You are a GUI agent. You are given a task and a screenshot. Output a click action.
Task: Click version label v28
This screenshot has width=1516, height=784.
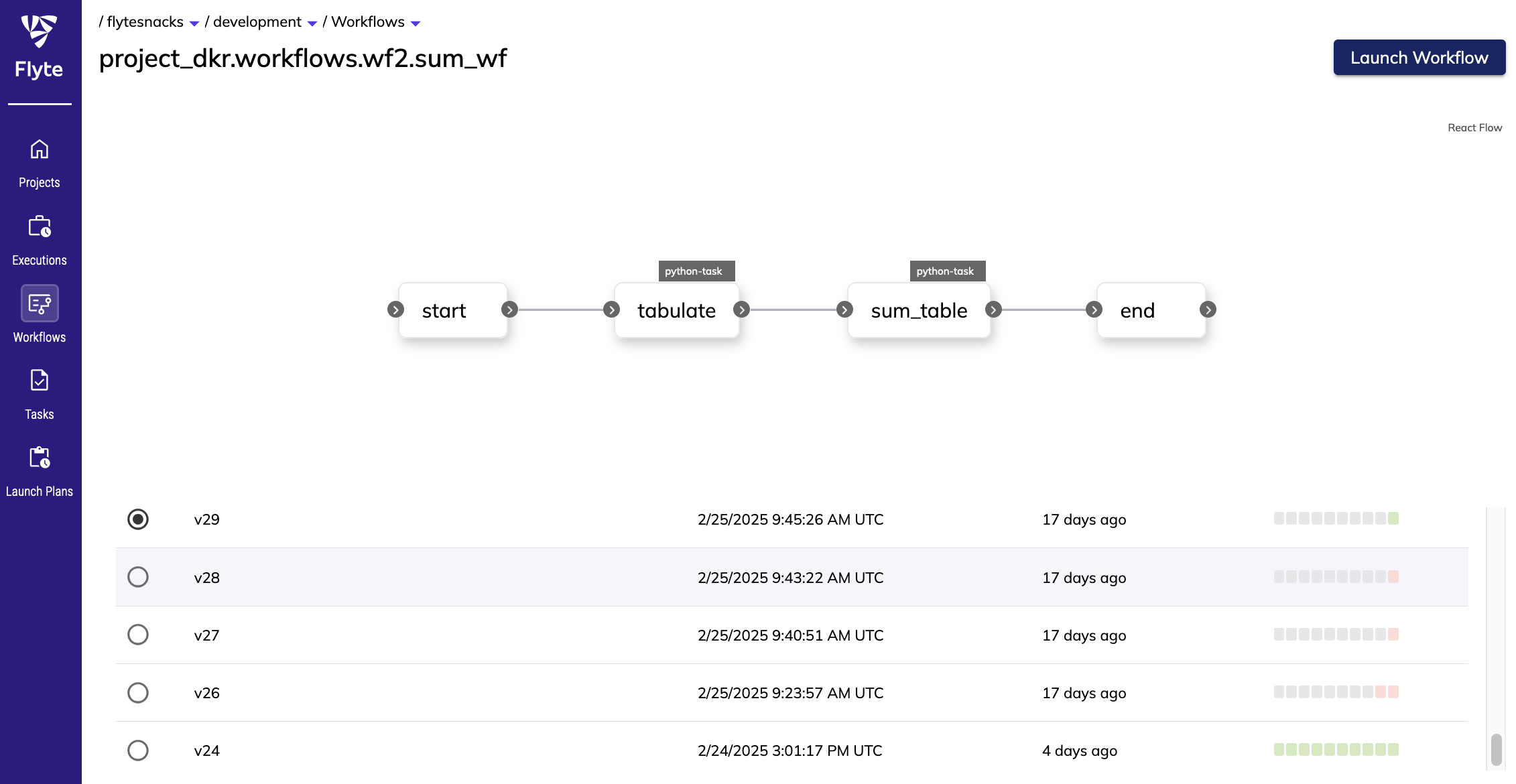click(206, 578)
